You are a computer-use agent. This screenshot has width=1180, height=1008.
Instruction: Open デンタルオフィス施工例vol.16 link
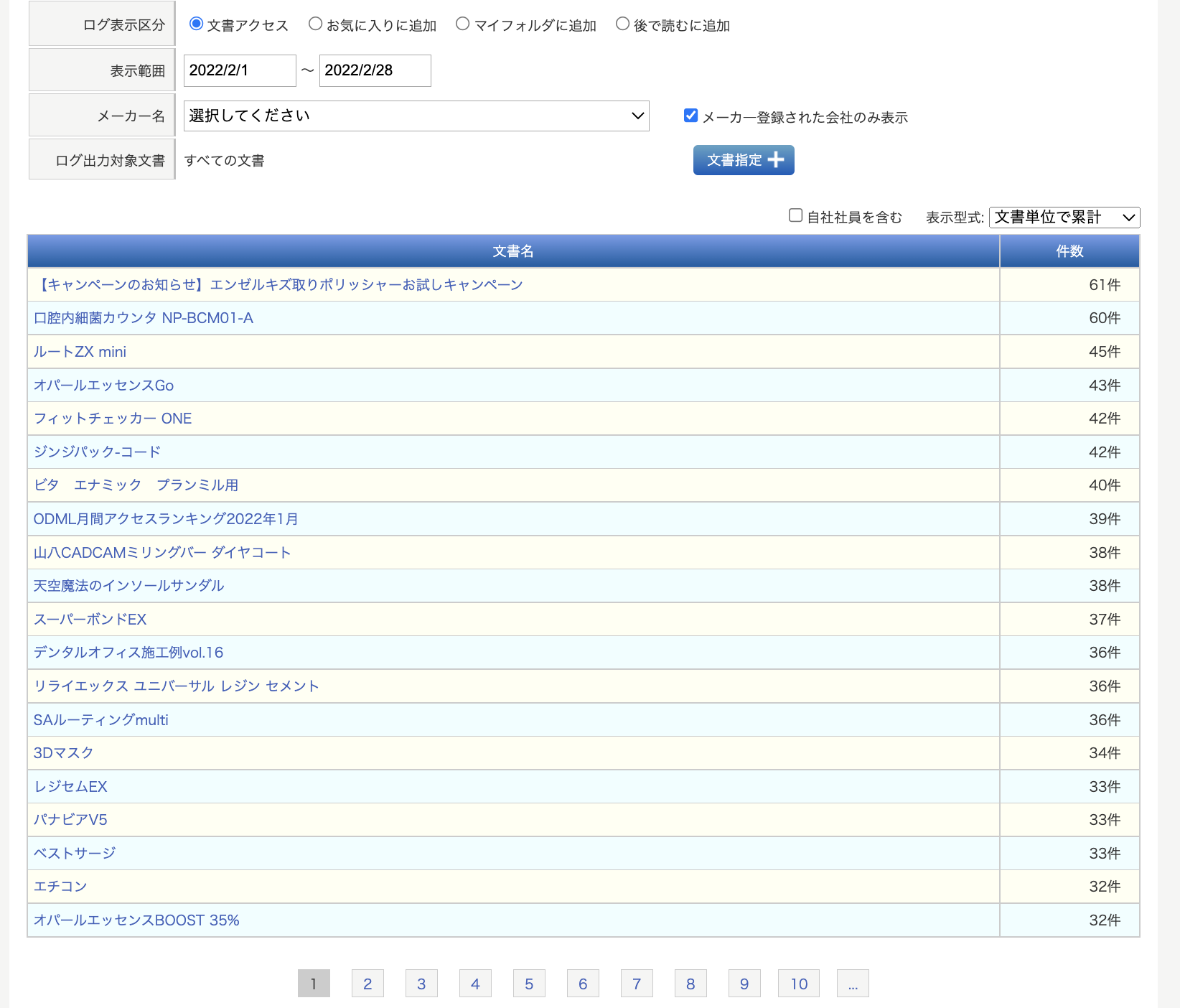[128, 653]
